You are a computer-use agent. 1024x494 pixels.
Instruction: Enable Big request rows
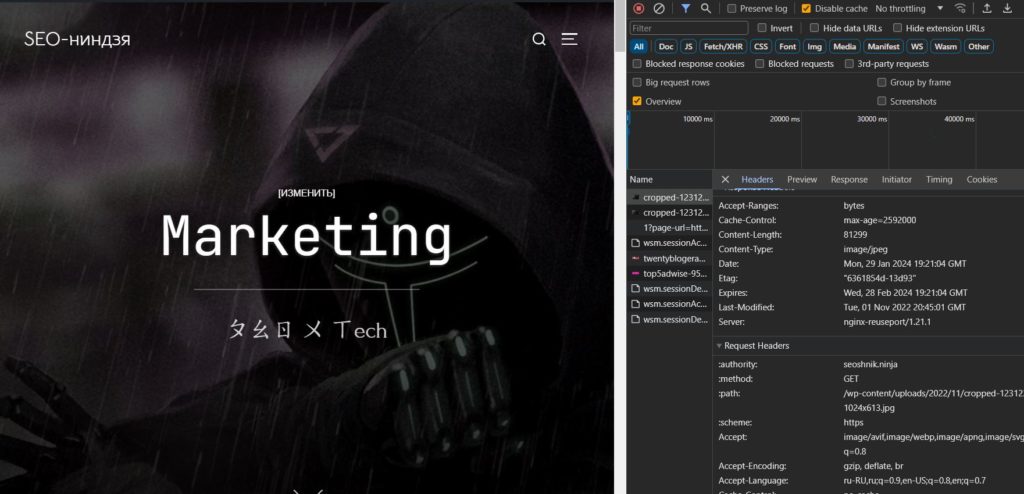tap(637, 82)
